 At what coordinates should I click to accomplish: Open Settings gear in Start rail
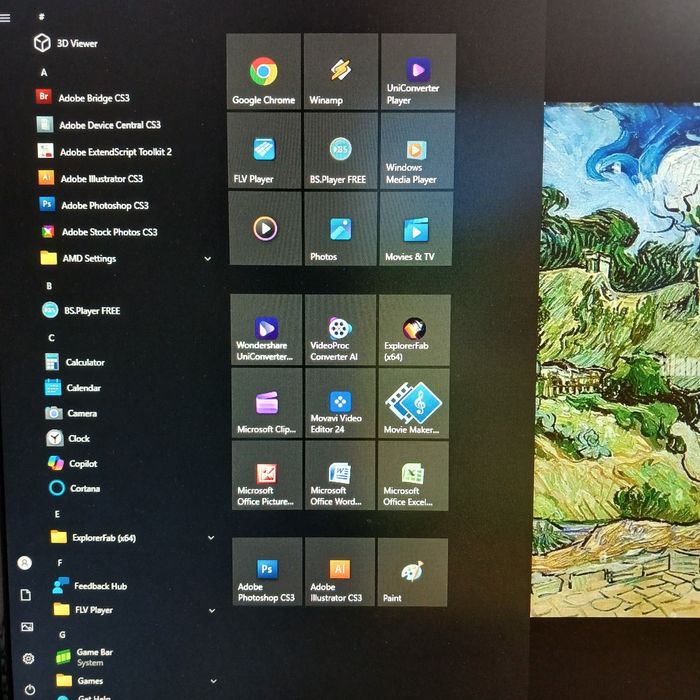click(29, 658)
